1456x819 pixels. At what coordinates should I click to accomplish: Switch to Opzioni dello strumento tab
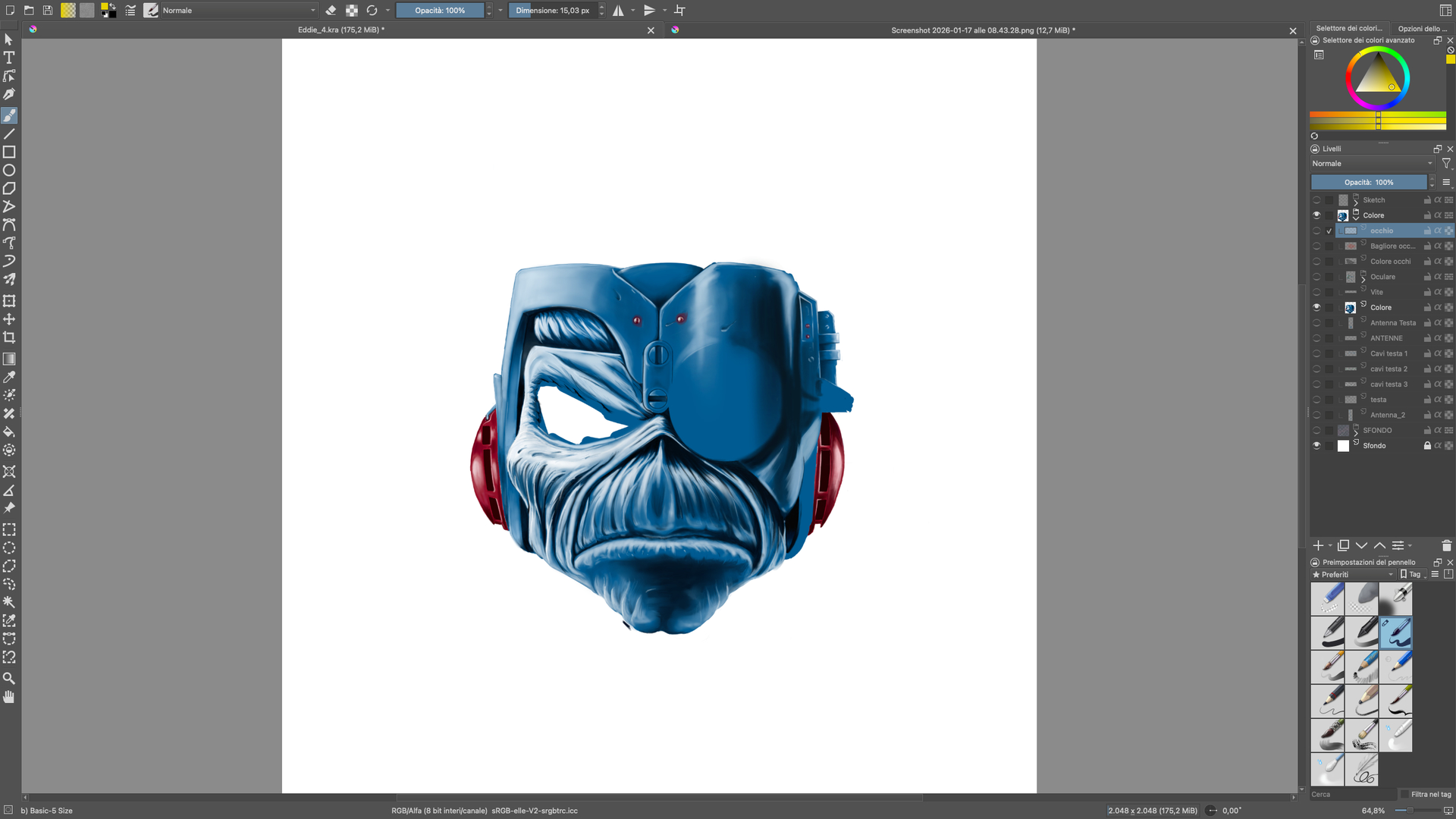(x=1422, y=28)
